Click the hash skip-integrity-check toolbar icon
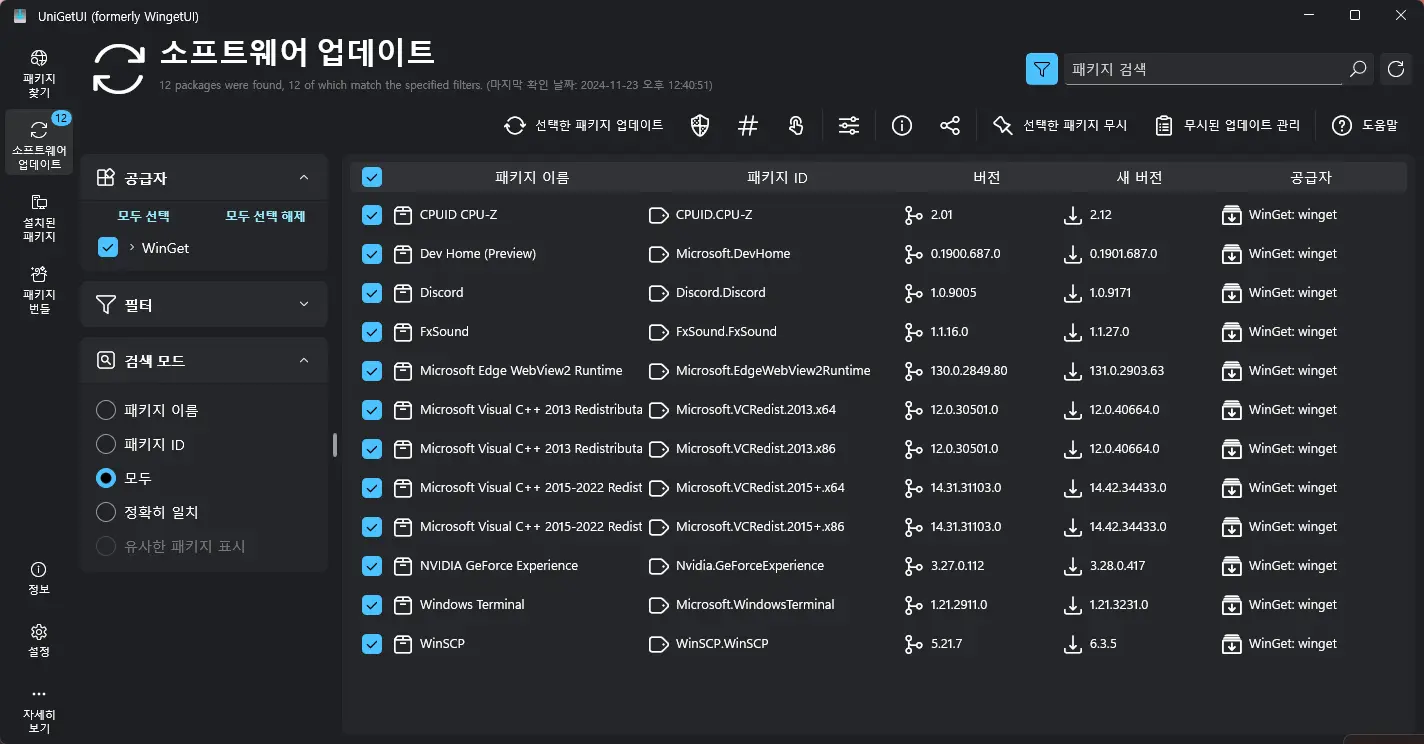 [748, 125]
